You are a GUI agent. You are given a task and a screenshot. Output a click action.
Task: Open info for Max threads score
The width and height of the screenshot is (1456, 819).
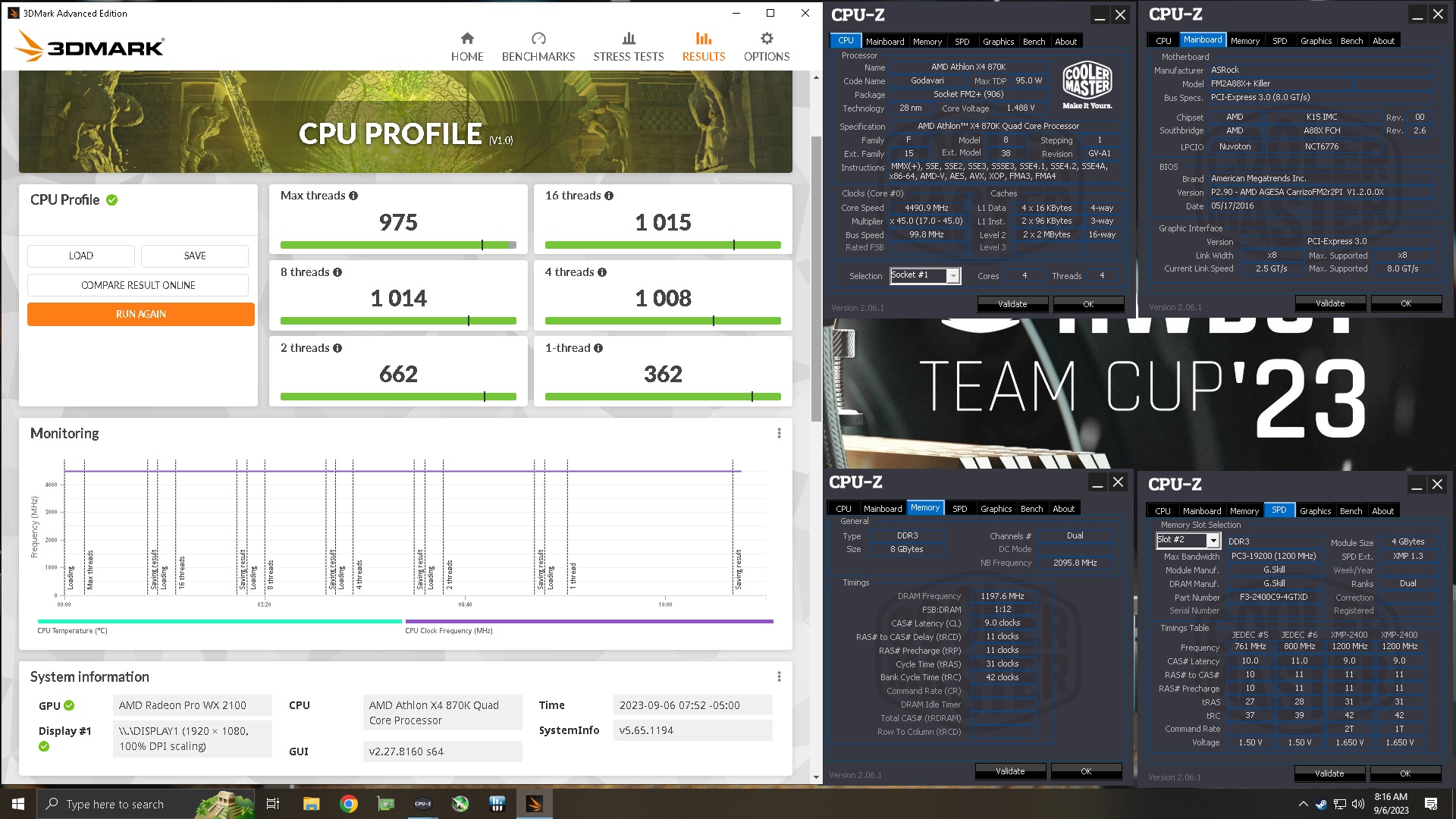(x=353, y=196)
